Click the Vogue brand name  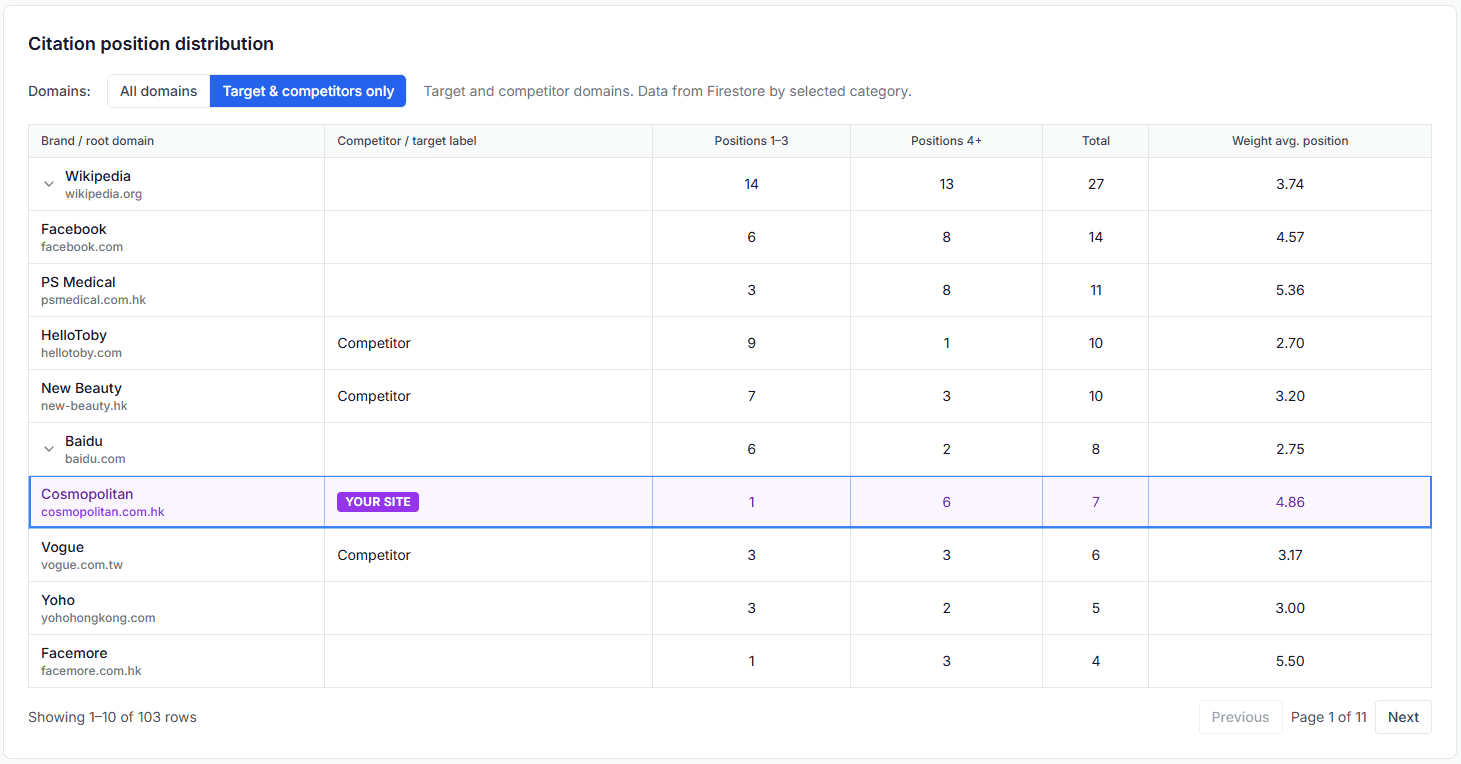tap(62, 547)
